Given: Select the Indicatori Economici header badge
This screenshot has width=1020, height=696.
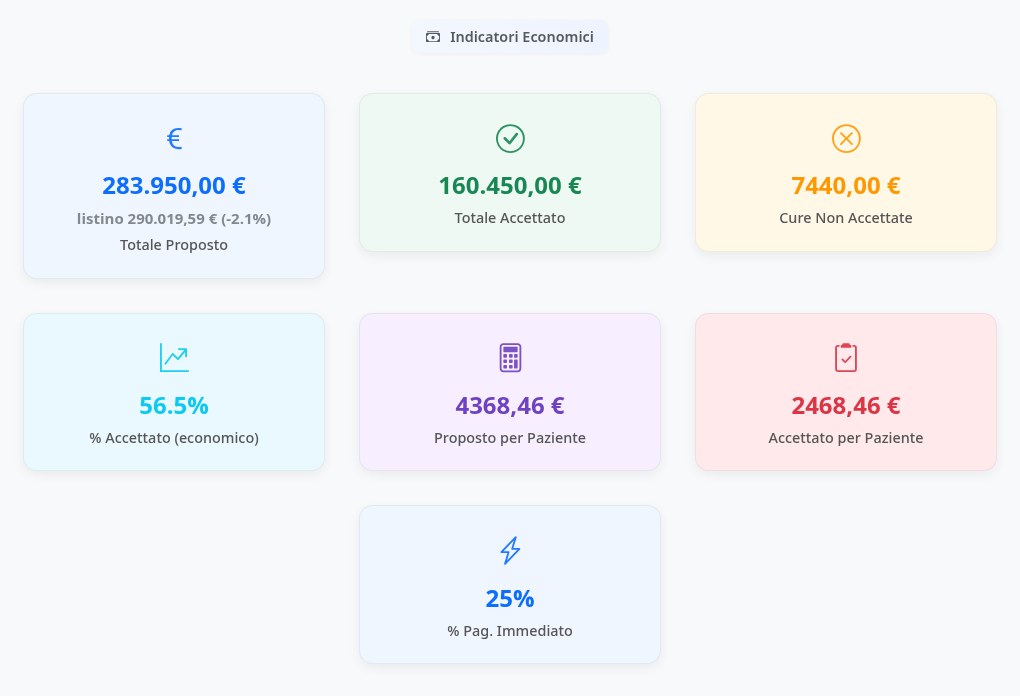Looking at the screenshot, I should pyautogui.click(x=509, y=37).
